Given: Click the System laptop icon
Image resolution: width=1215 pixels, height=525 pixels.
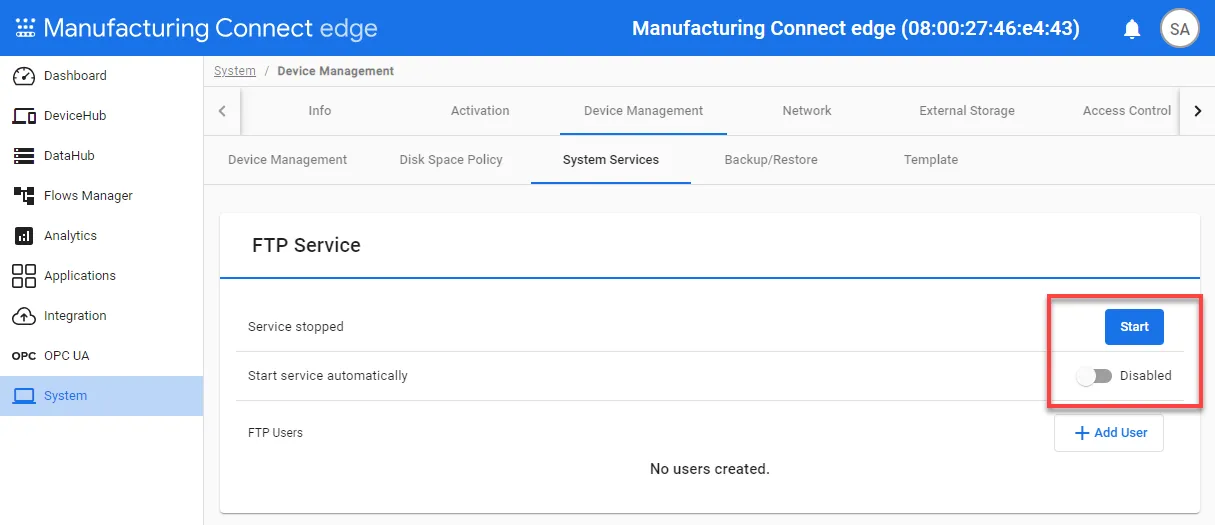Looking at the screenshot, I should 24,396.
